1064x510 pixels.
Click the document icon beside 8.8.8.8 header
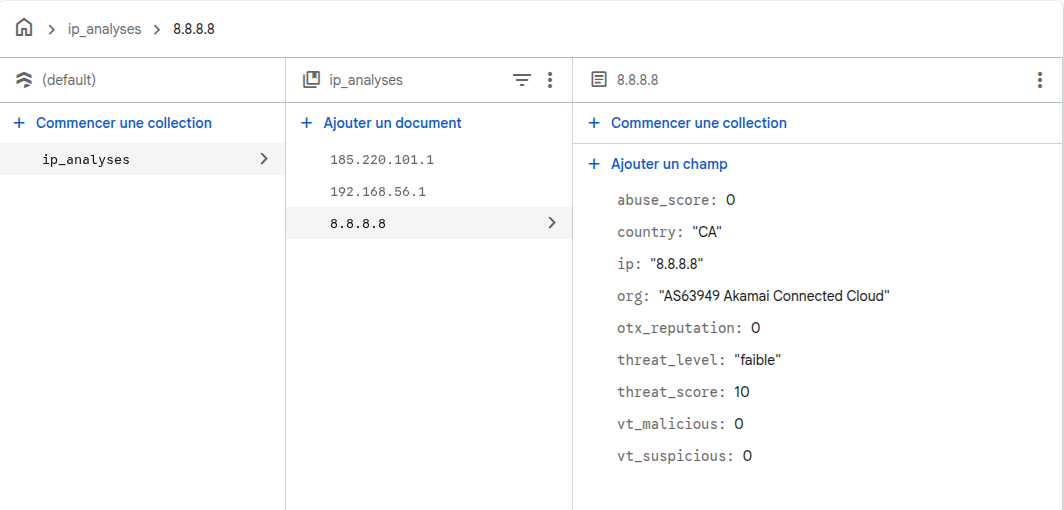[599, 80]
